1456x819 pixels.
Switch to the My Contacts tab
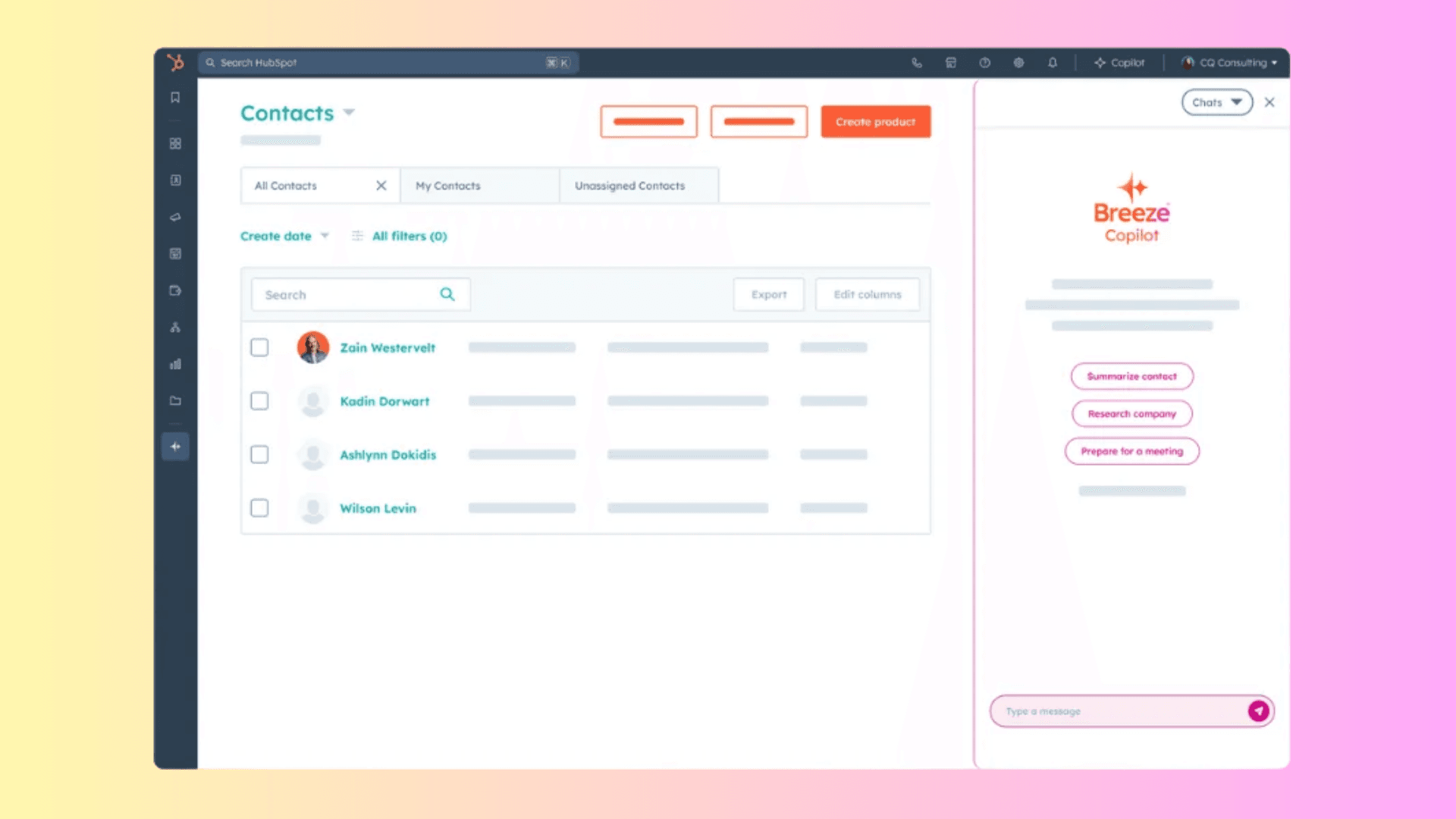pos(447,185)
